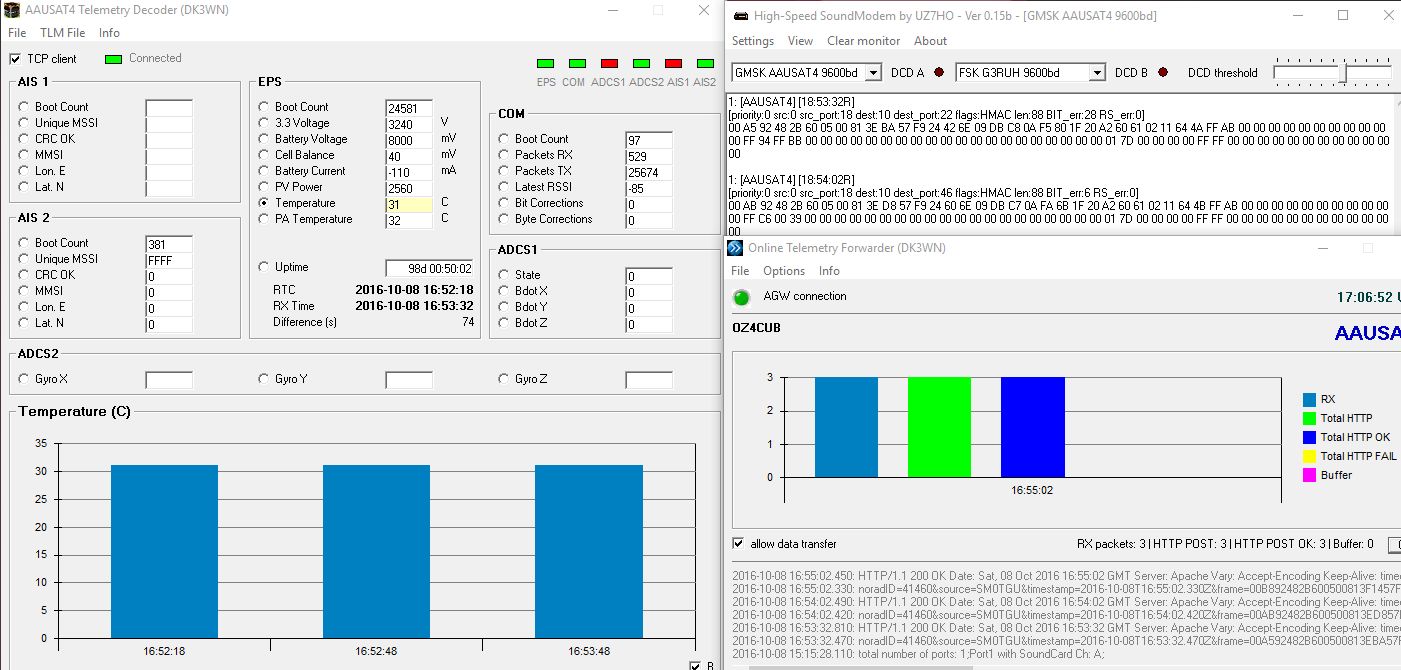Click the SoundModem window title icon
Screen dimensions: 1401x670
pos(740,16)
